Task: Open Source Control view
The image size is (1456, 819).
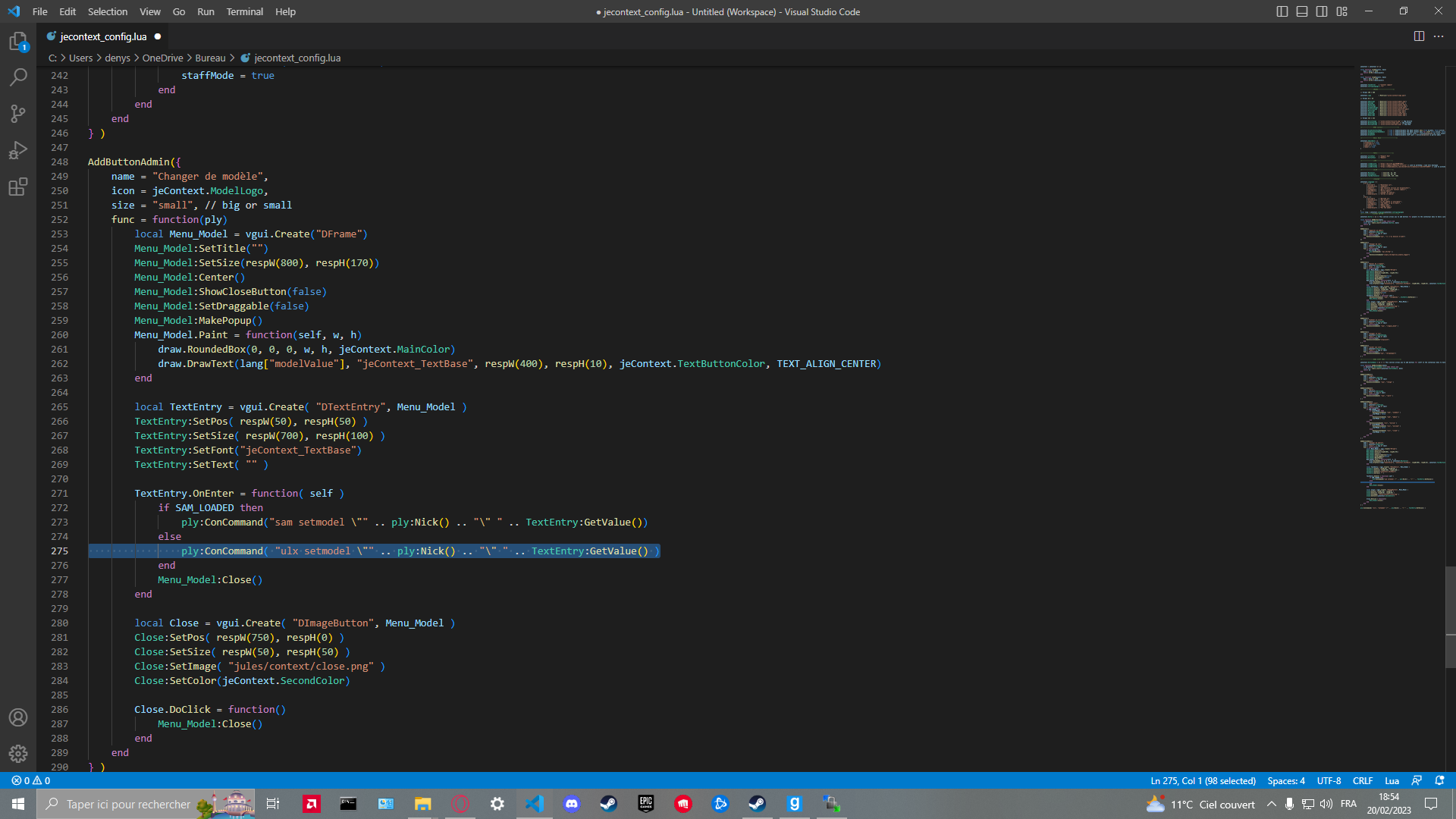Action: 18,114
